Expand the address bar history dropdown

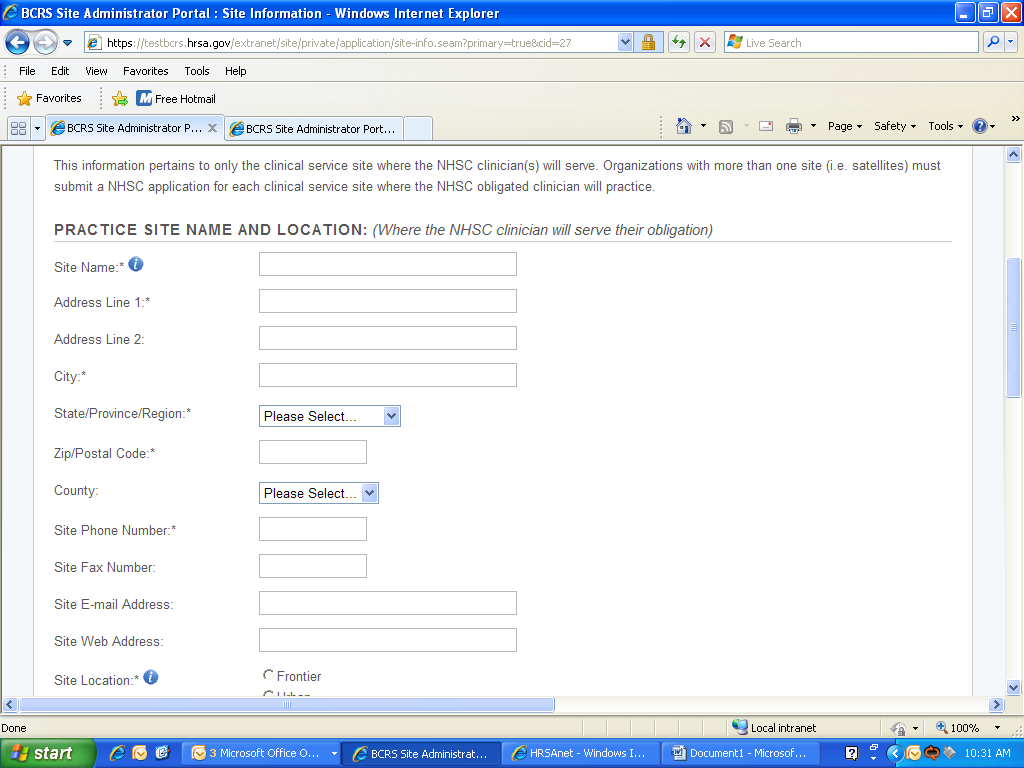625,43
